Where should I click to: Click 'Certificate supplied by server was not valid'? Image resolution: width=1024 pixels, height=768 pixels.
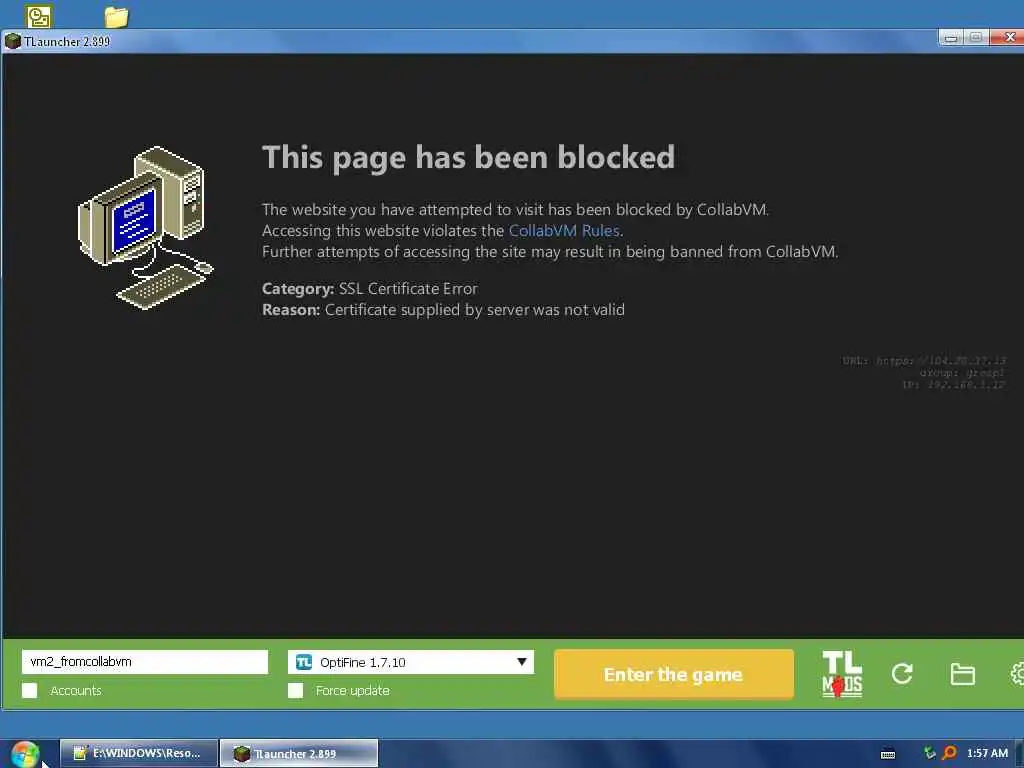475,310
